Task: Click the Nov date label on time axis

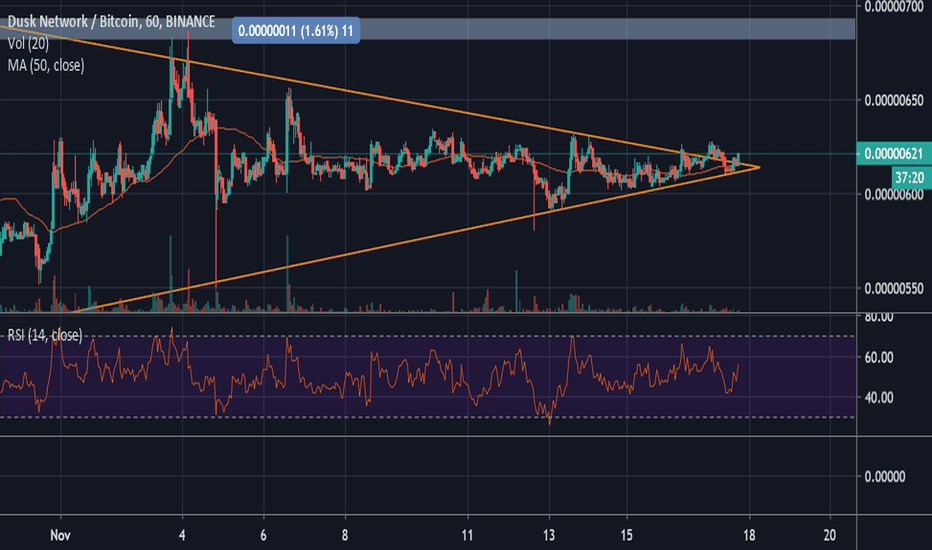Action: (x=60, y=535)
